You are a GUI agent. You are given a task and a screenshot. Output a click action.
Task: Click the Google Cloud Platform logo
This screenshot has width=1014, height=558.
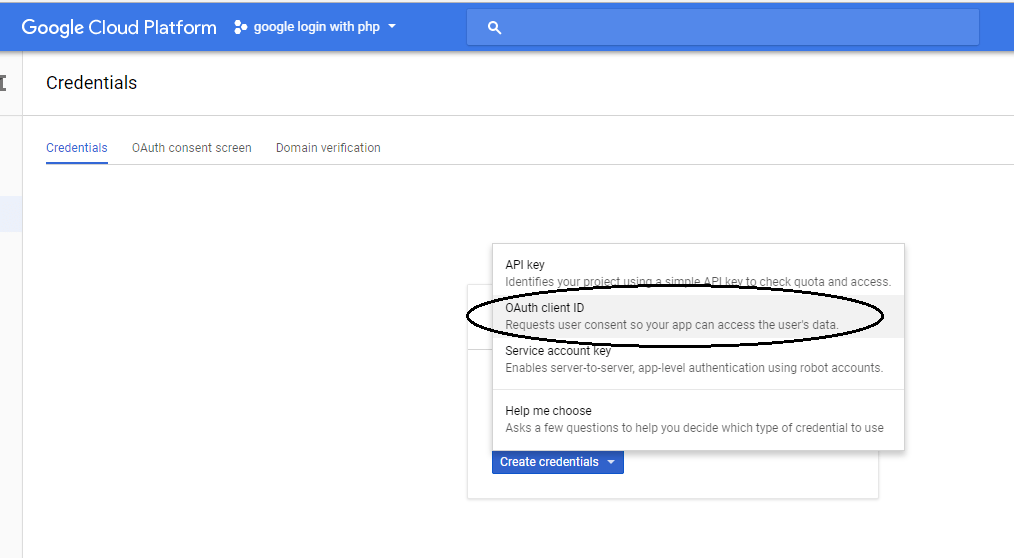coord(119,27)
